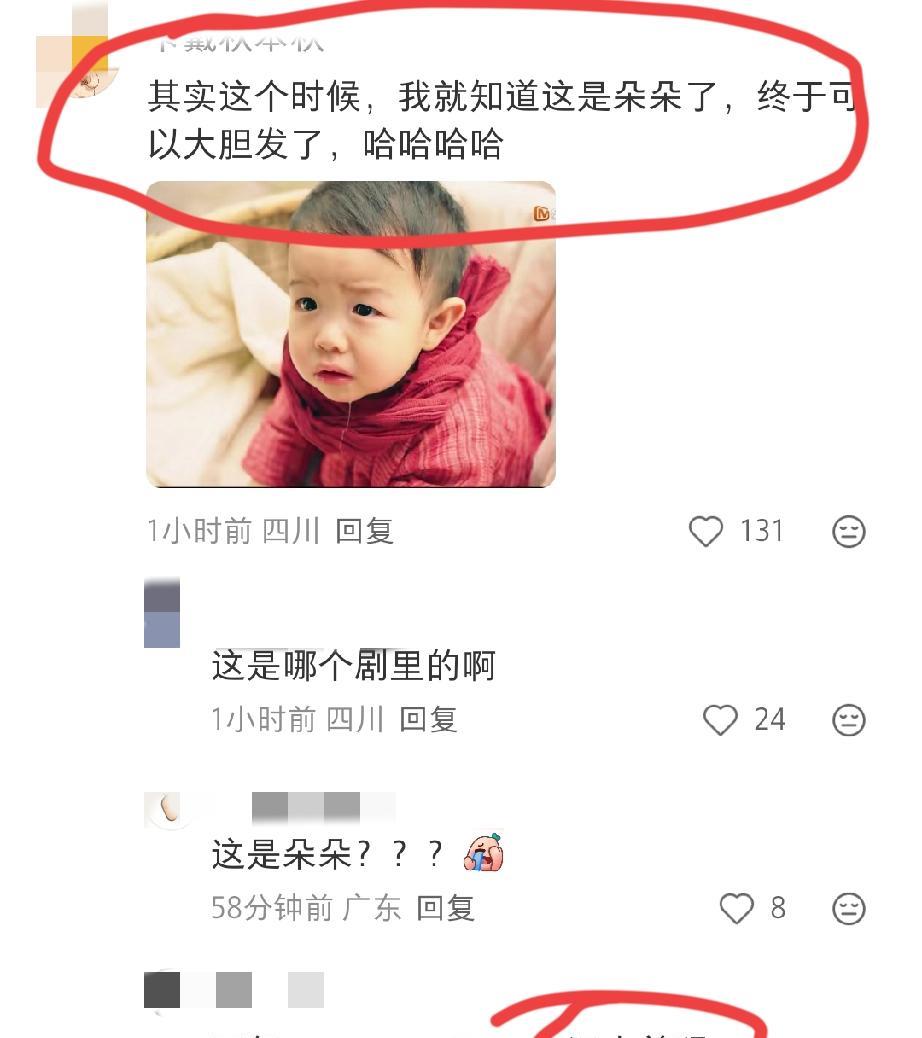The width and height of the screenshot is (922, 1038).
Task: Like the comment with 131 likes
Action: point(706,532)
